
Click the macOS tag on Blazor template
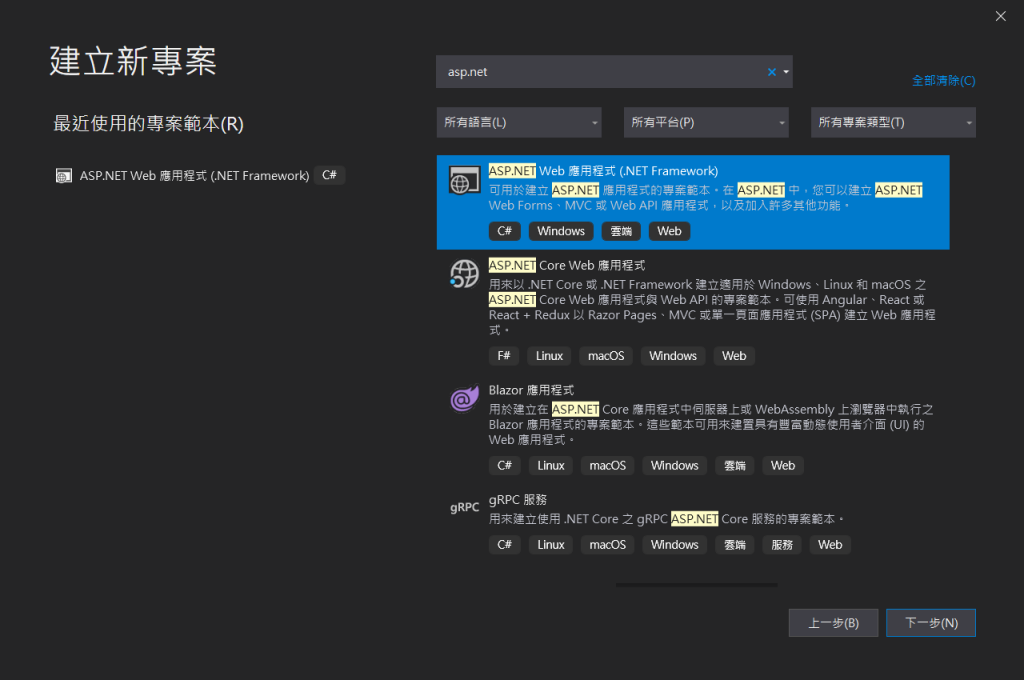tap(607, 466)
